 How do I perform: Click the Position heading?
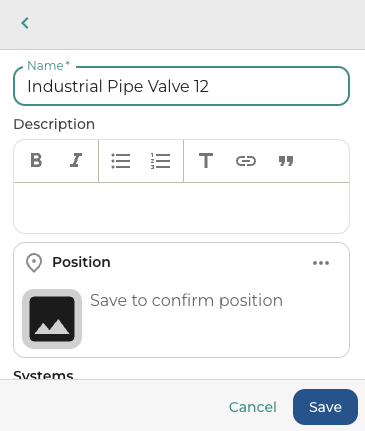pos(81,262)
